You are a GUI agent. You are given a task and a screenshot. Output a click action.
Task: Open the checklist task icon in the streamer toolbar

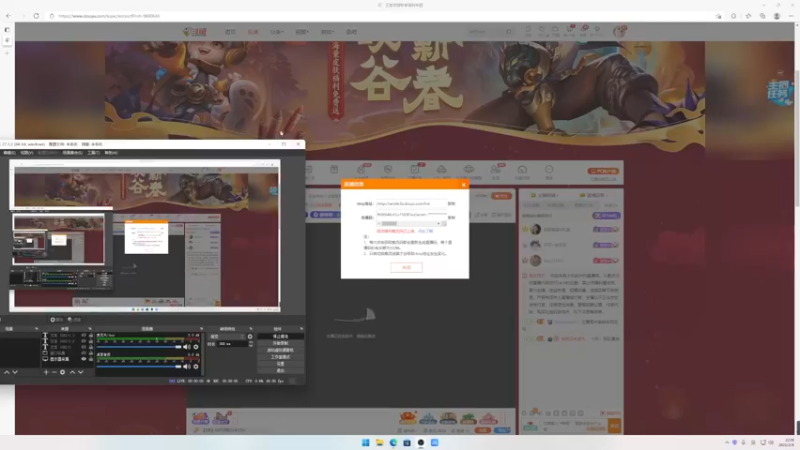coord(414,169)
